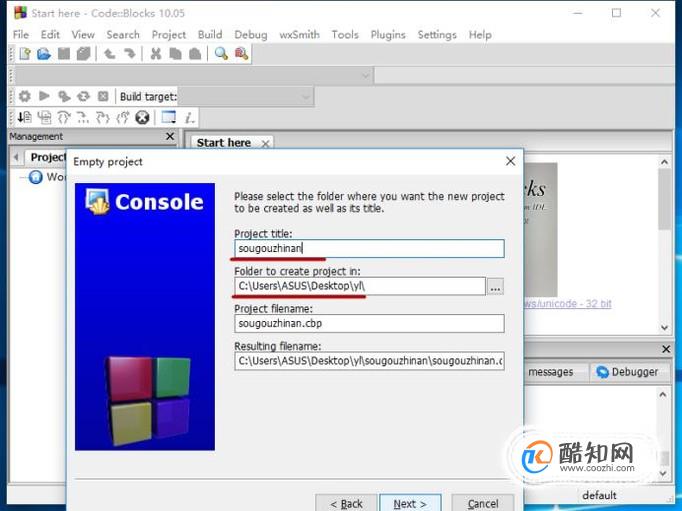The width and height of the screenshot is (682, 511).
Task: Click the Debugging windows icon
Action: pyautogui.click(x=169, y=117)
